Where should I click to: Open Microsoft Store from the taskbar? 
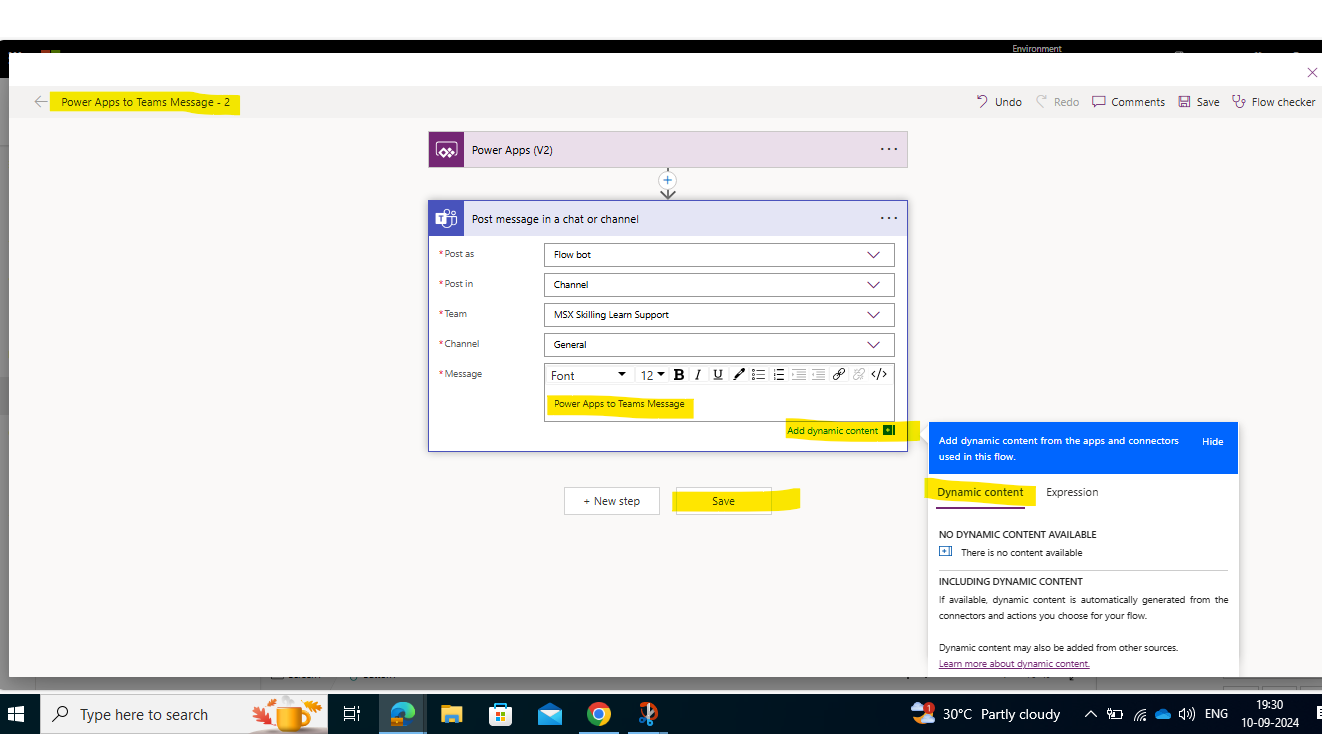click(x=501, y=714)
